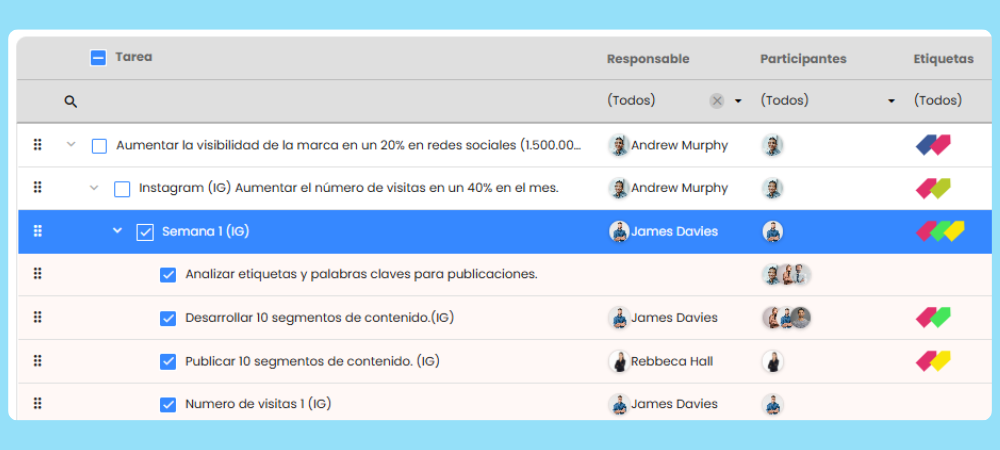Click the search magnifier icon in filter row
Viewport: 1000px width, 450px height.
click(70, 101)
